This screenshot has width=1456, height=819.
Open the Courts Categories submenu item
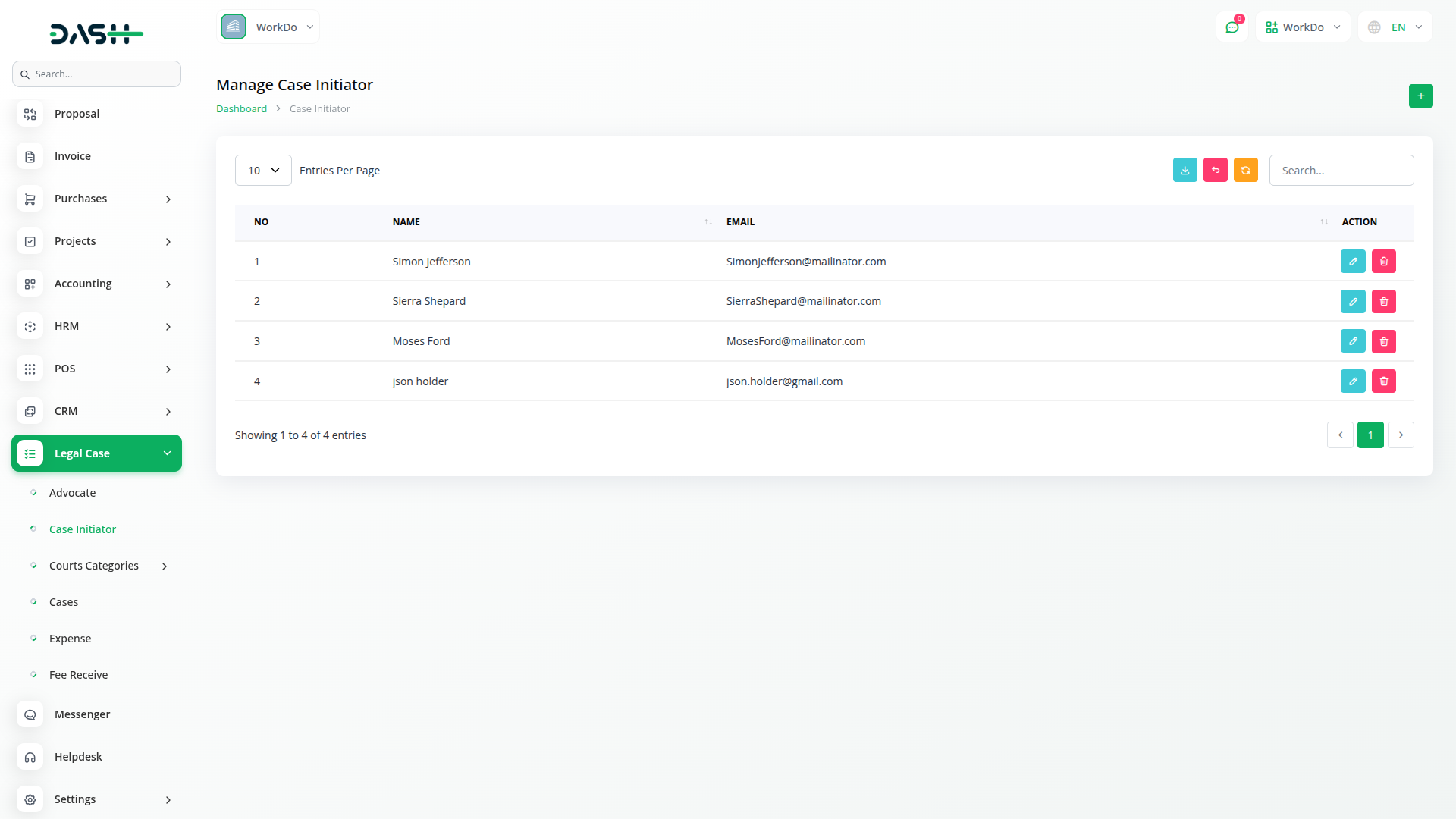point(94,566)
